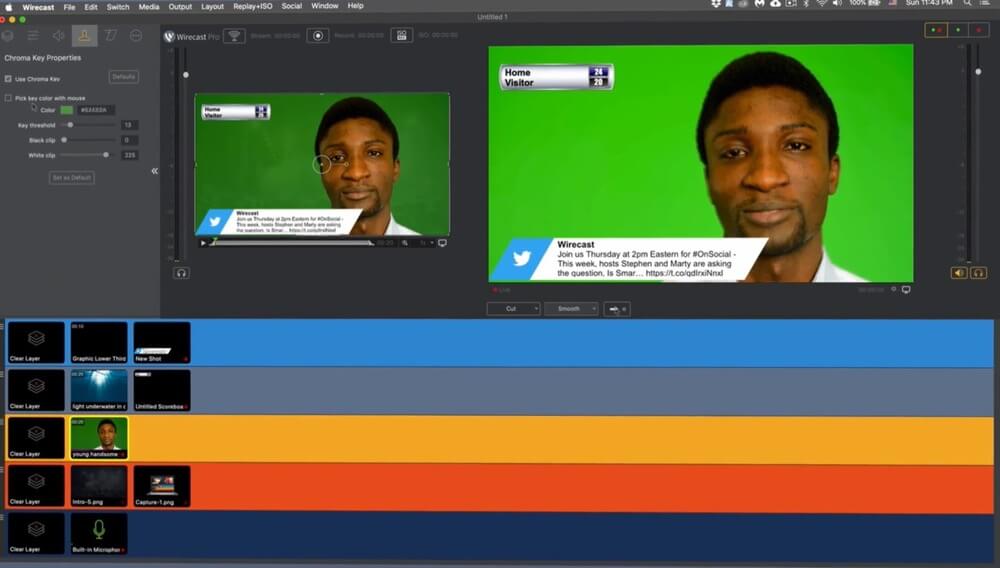Open the Switch menu

[118, 6]
